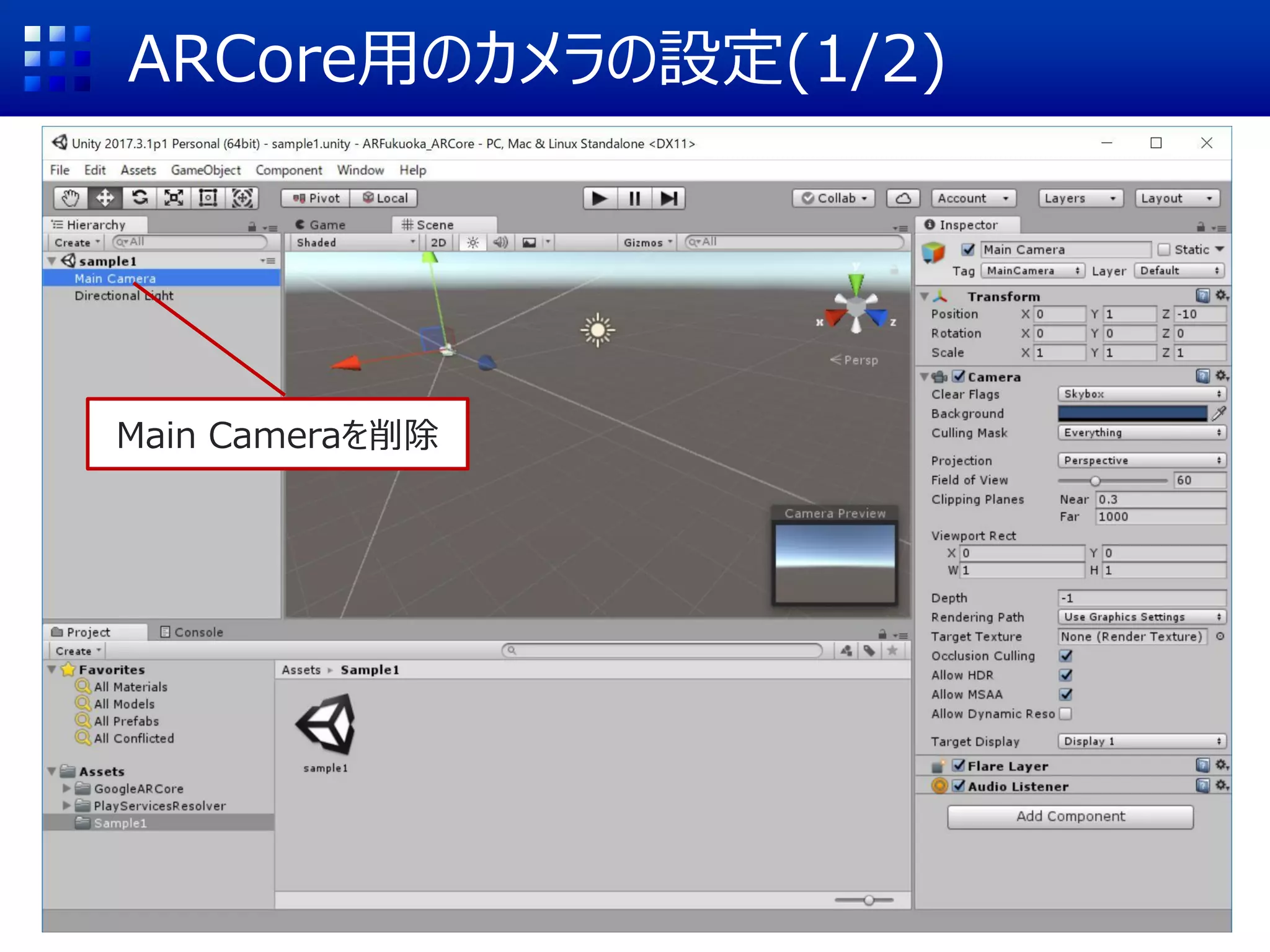Enable Allow Dynamic Resolution checkbox

click(x=1066, y=713)
